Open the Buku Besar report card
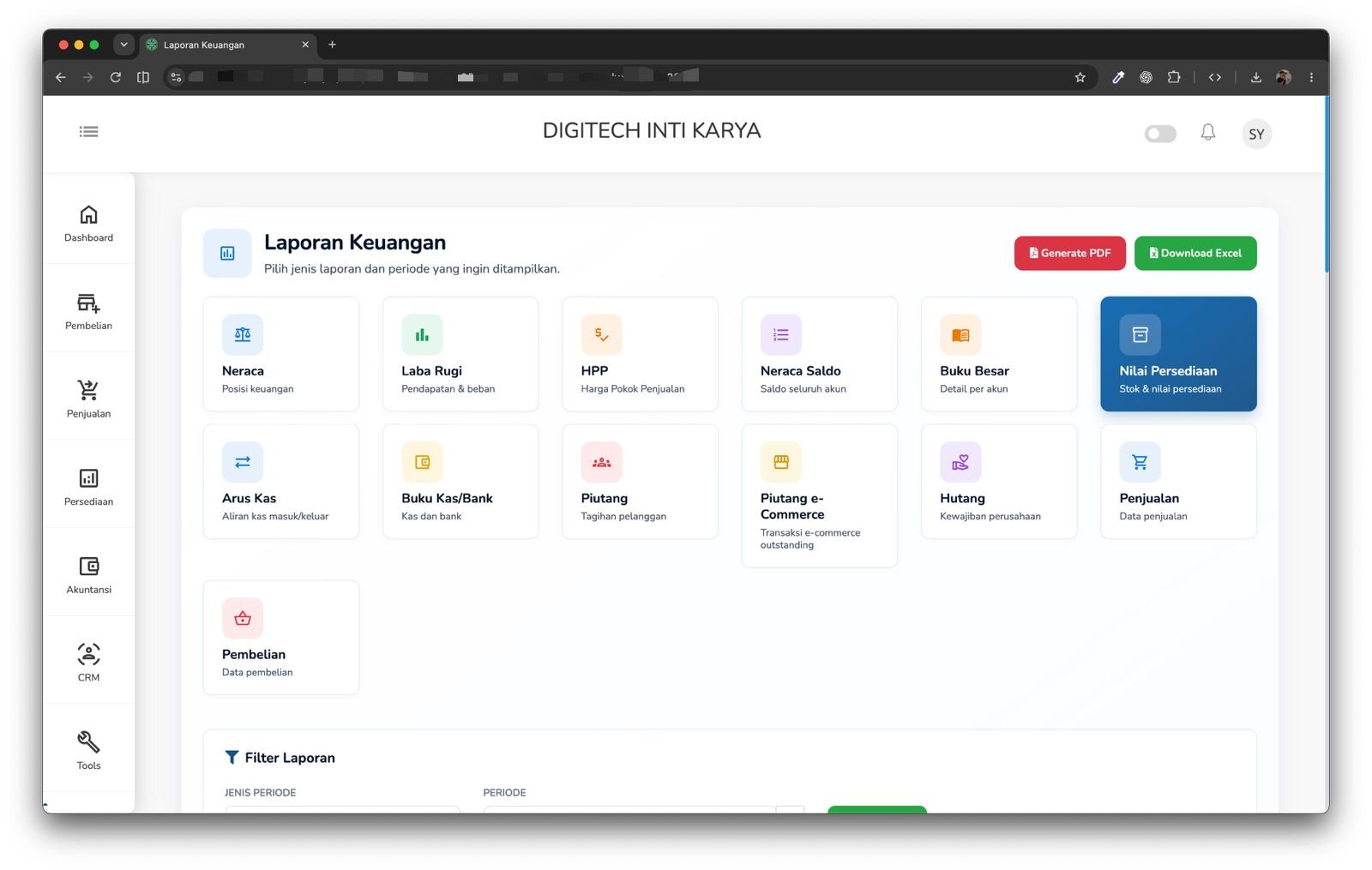This screenshot has width=1372, height=870. [999, 354]
